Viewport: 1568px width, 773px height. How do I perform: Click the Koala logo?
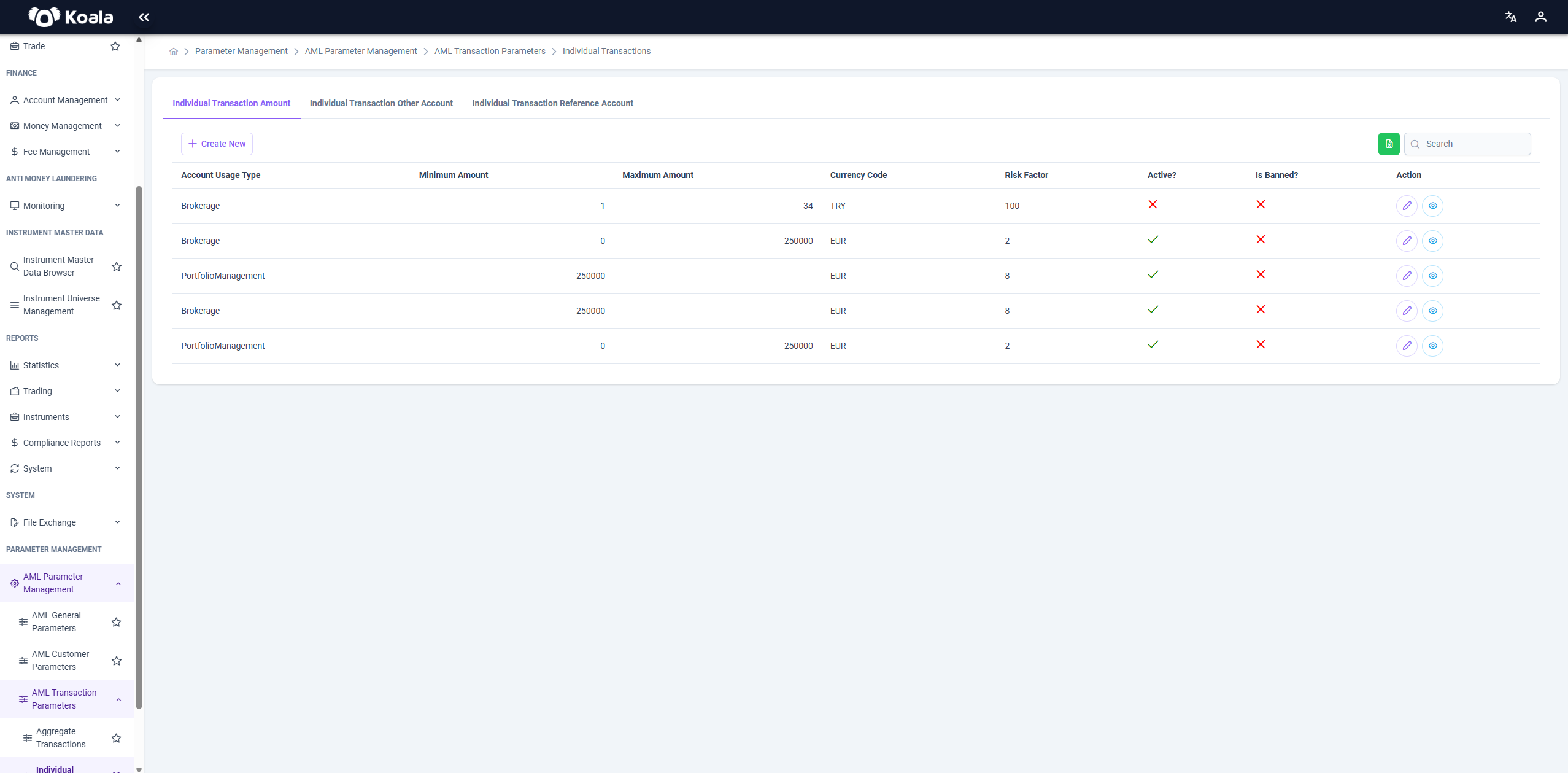71,17
